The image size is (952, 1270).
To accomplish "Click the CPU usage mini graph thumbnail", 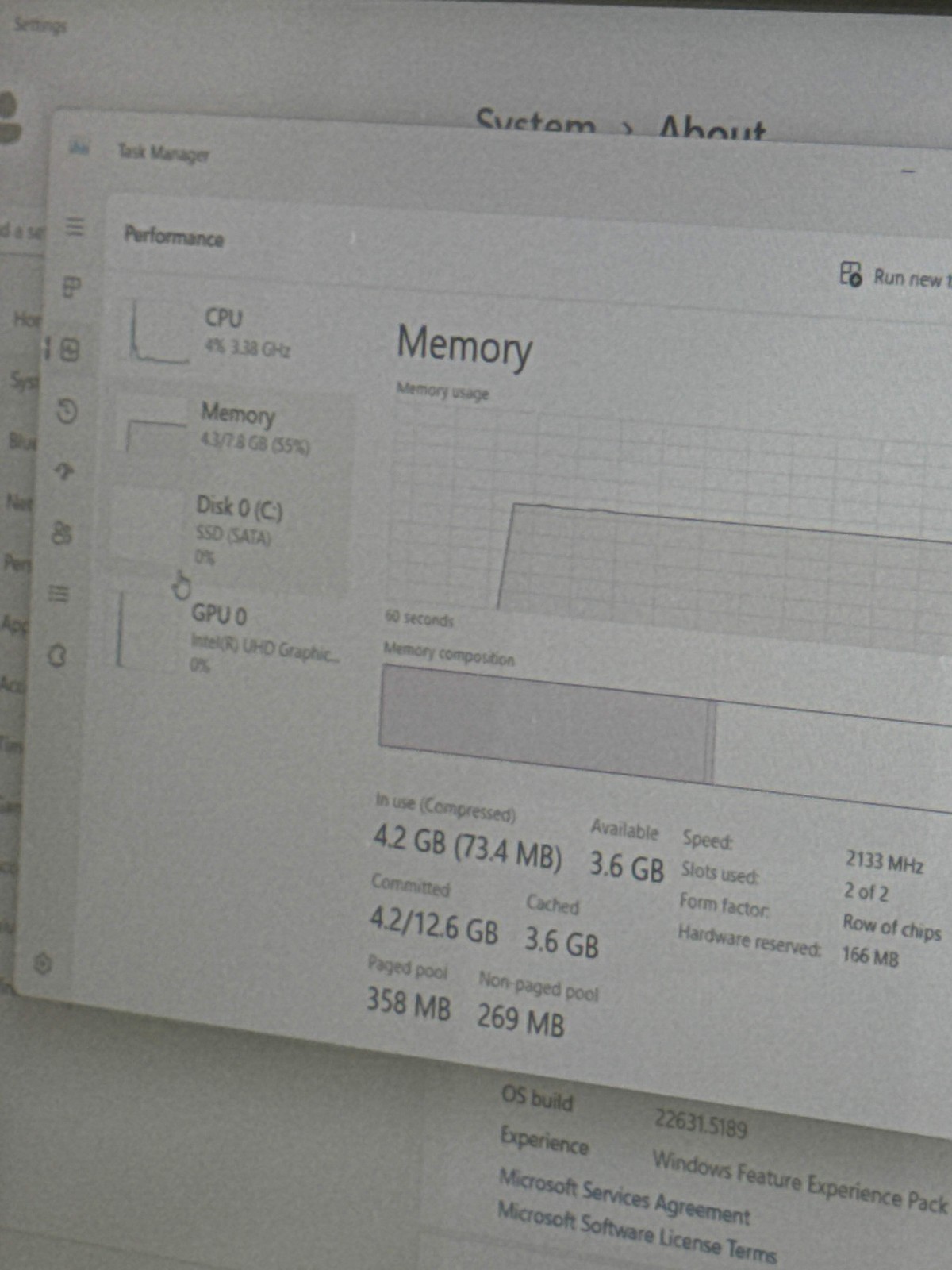I will tap(159, 332).
